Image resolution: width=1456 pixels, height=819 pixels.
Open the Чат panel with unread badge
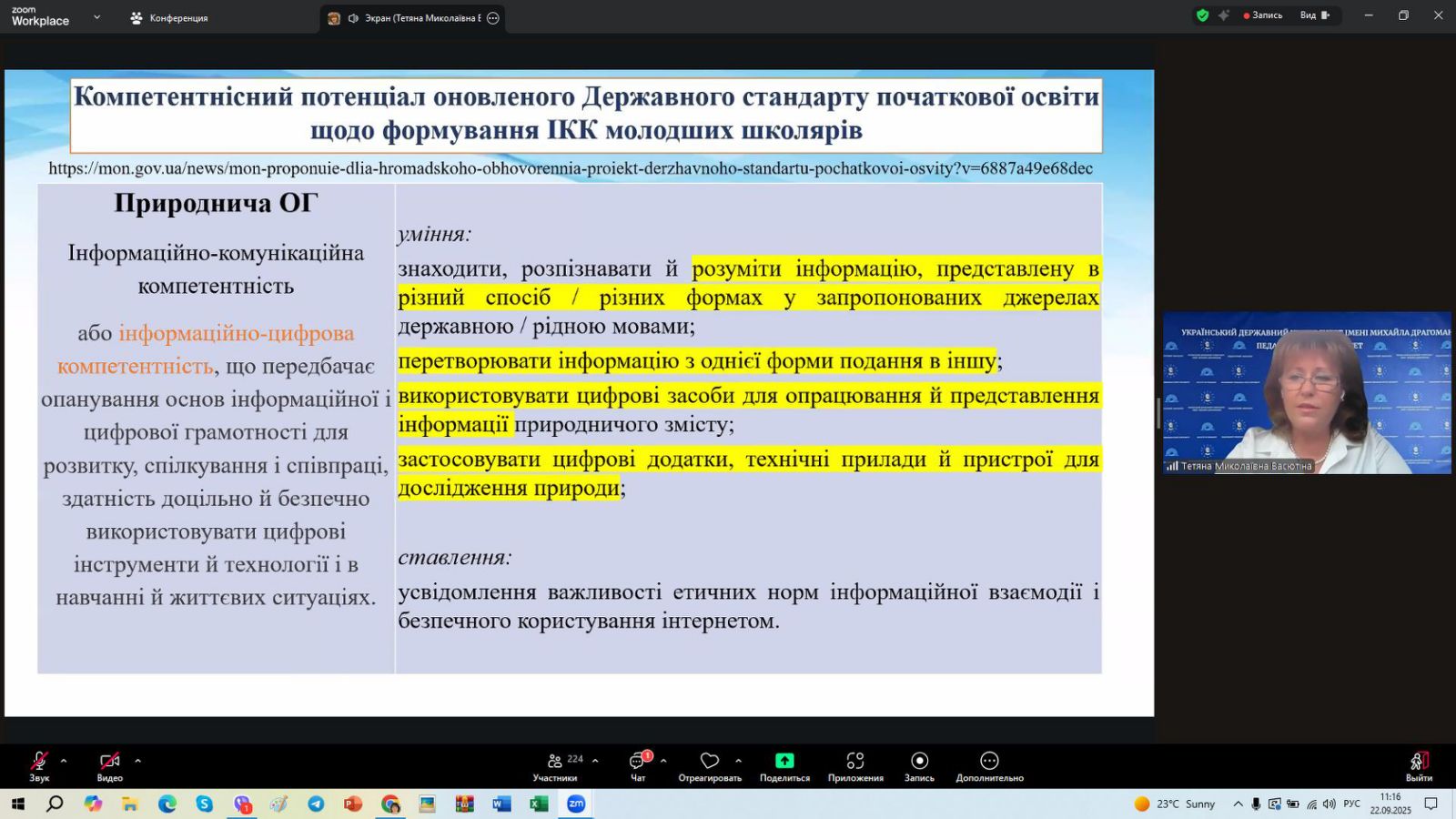click(x=638, y=766)
